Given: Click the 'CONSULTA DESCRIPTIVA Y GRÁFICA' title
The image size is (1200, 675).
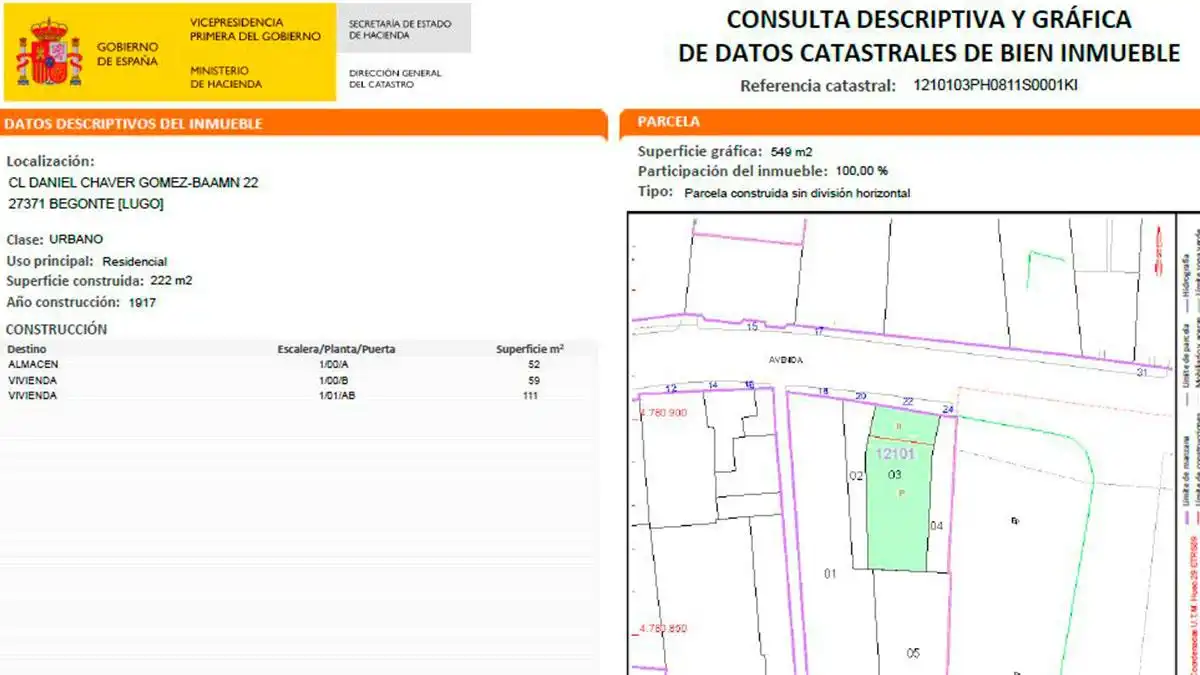Looking at the screenshot, I should (x=929, y=19).
